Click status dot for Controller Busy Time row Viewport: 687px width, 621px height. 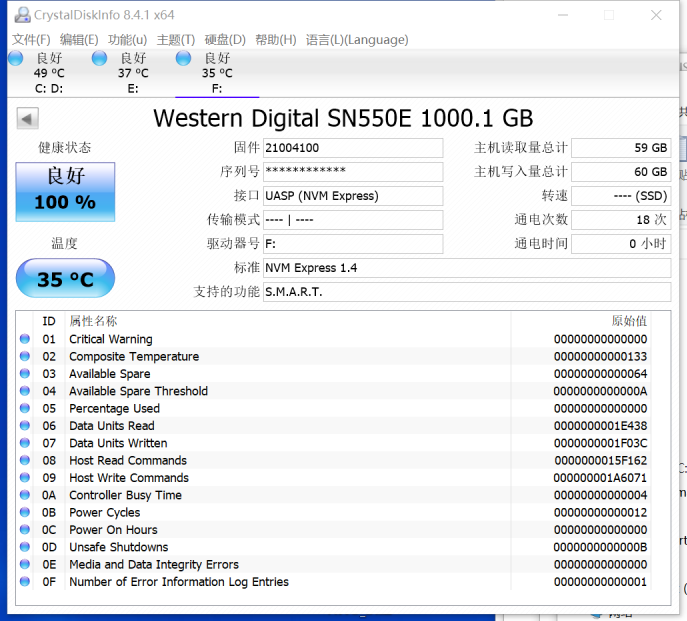tap(25, 495)
